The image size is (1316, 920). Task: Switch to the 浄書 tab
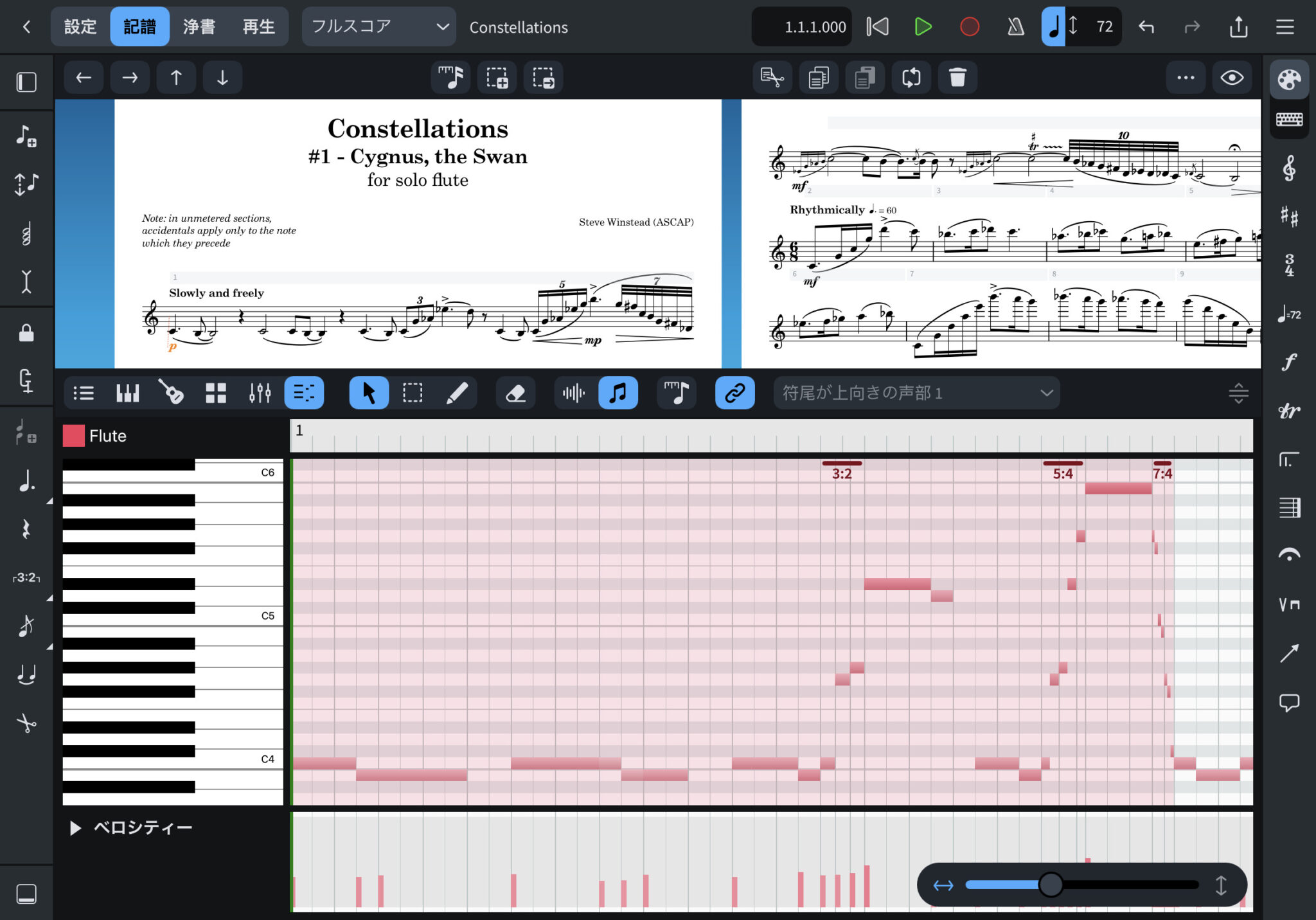[x=199, y=26]
